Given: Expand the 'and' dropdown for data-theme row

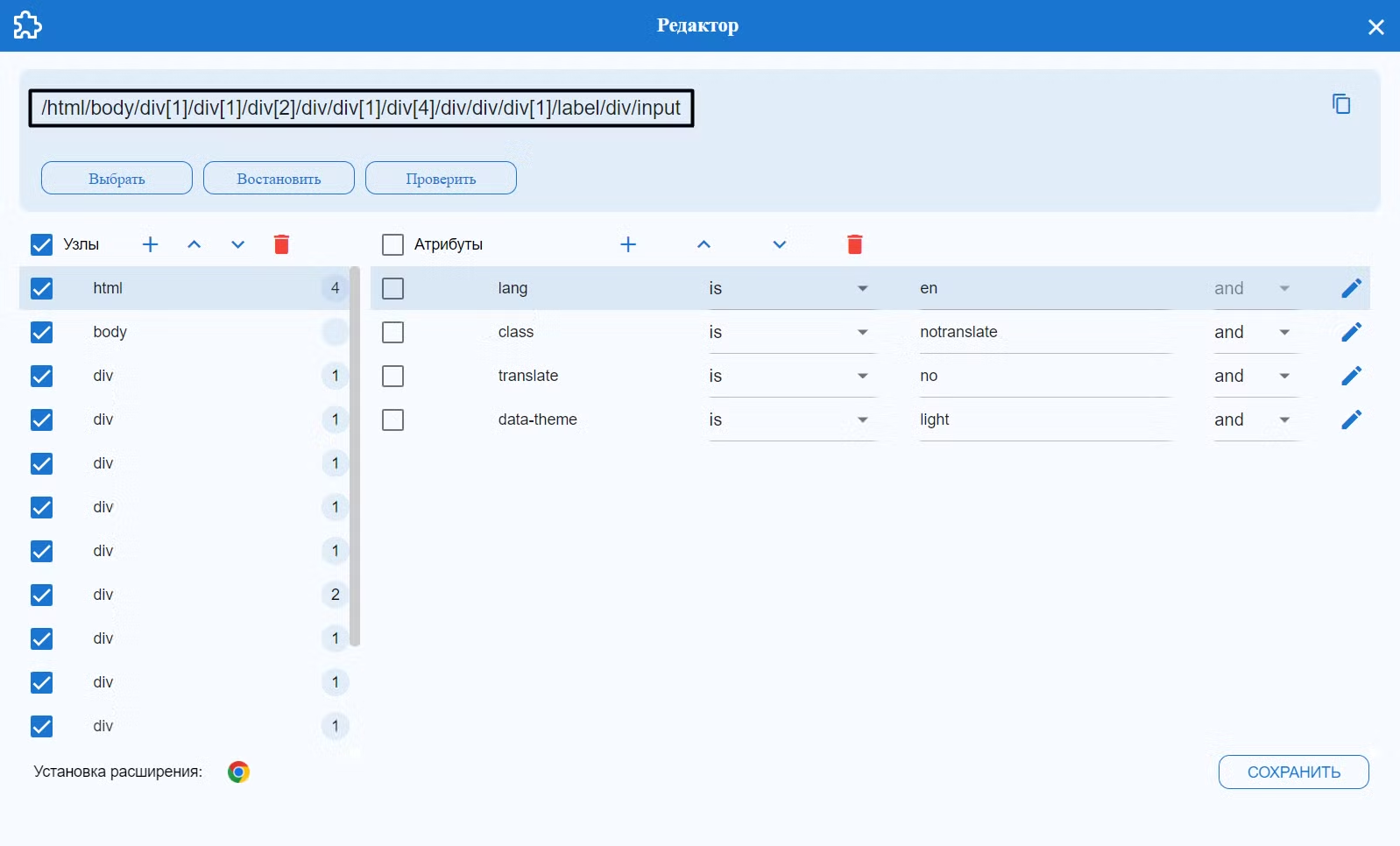Looking at the screenshot, I should tap(1256, 419).
